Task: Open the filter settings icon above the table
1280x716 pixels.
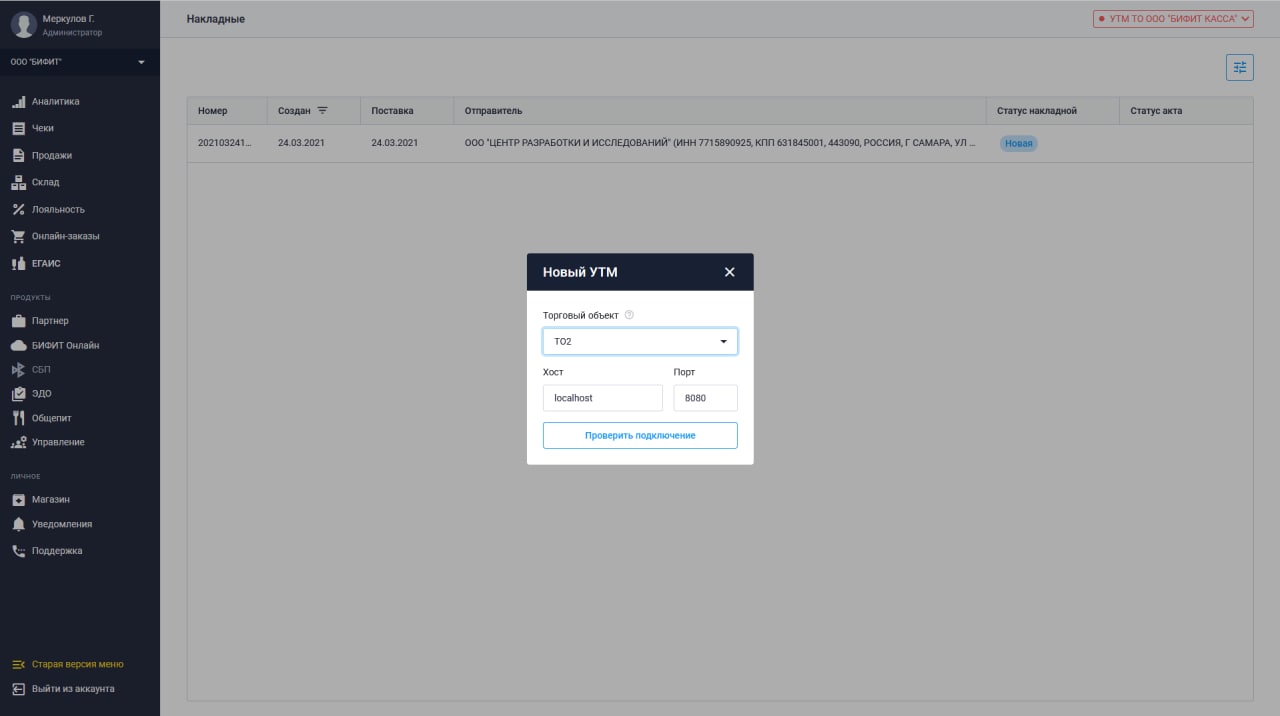Action: tap(1240, 67)
